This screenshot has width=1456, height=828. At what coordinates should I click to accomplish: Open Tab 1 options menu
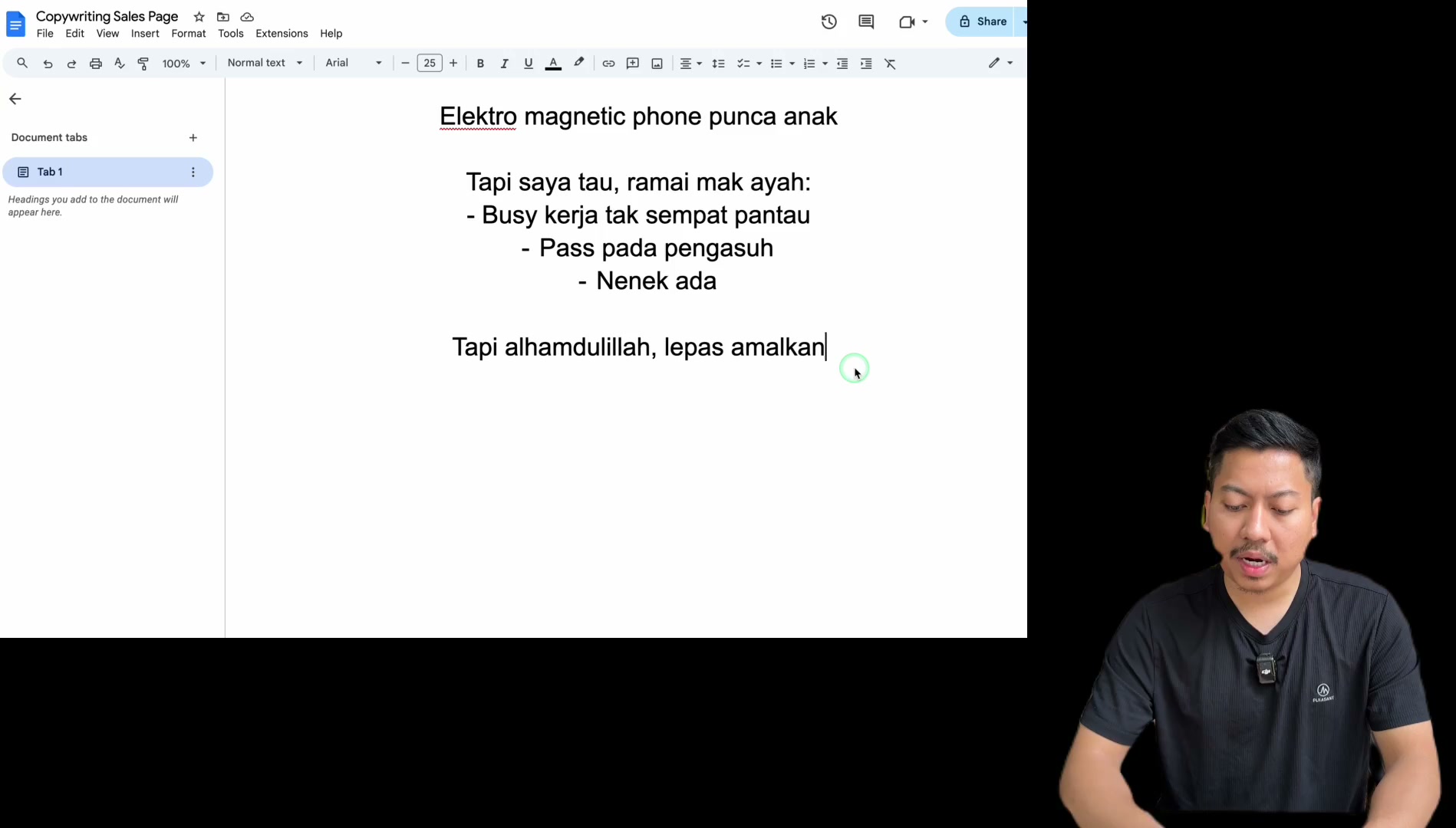click(193, 172)
